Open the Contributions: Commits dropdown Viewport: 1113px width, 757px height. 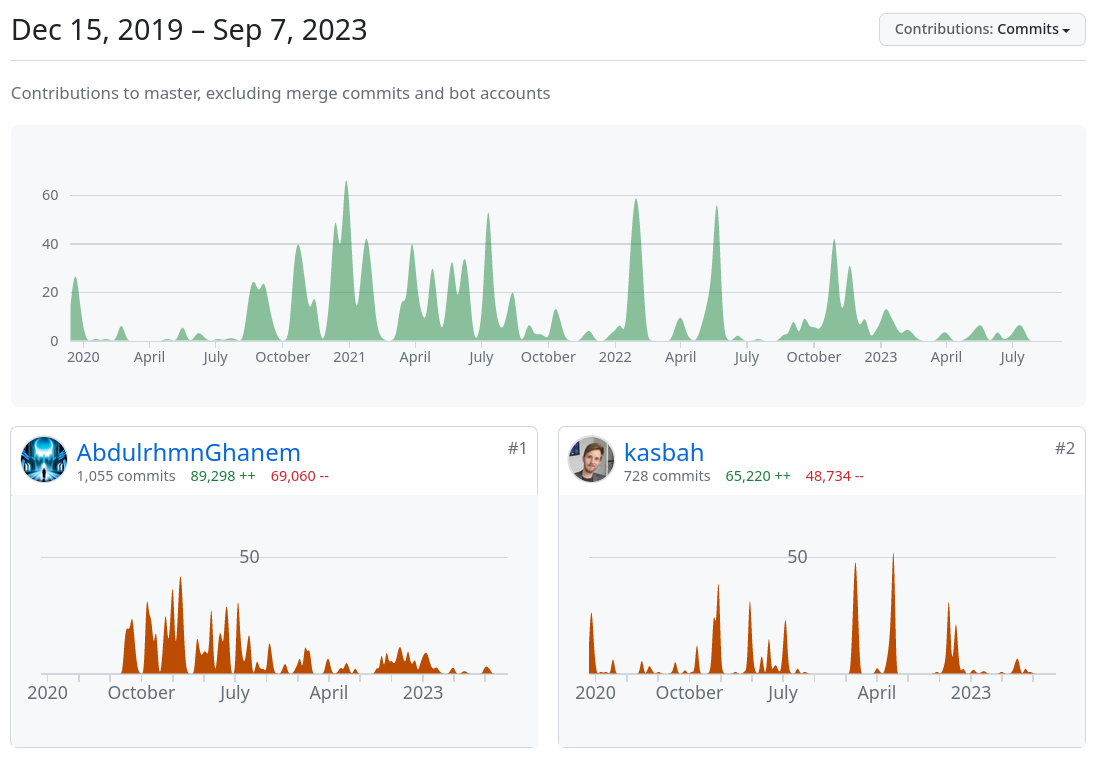(981, 30)
